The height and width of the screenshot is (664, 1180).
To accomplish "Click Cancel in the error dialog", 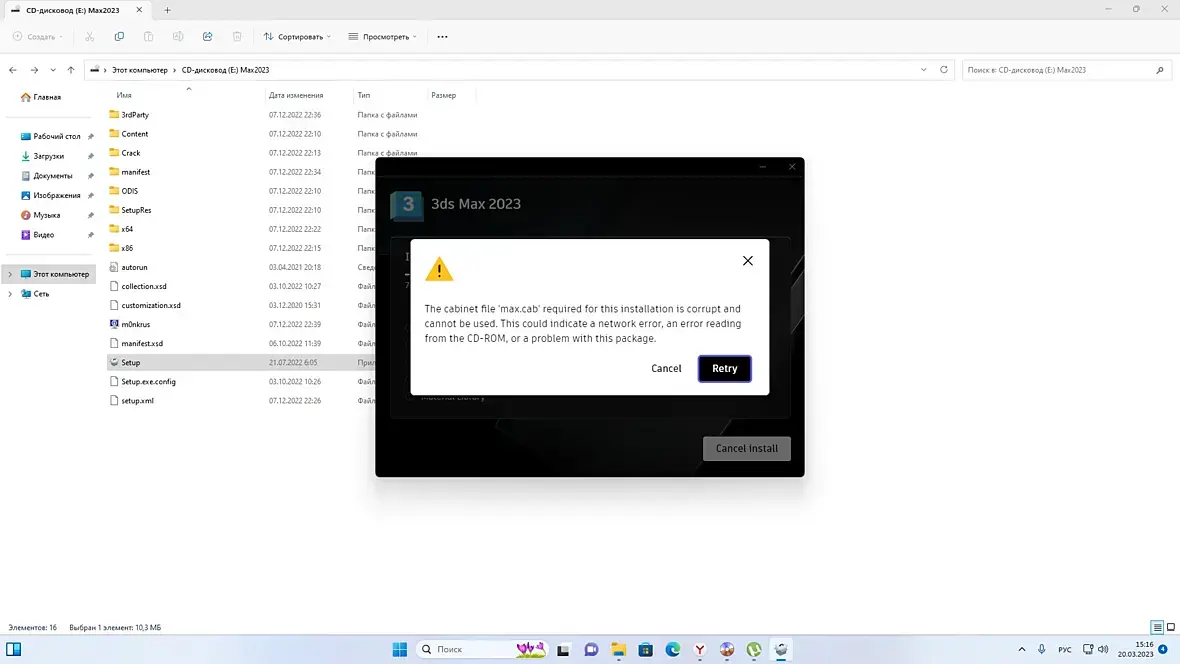I will pos(666,368).
